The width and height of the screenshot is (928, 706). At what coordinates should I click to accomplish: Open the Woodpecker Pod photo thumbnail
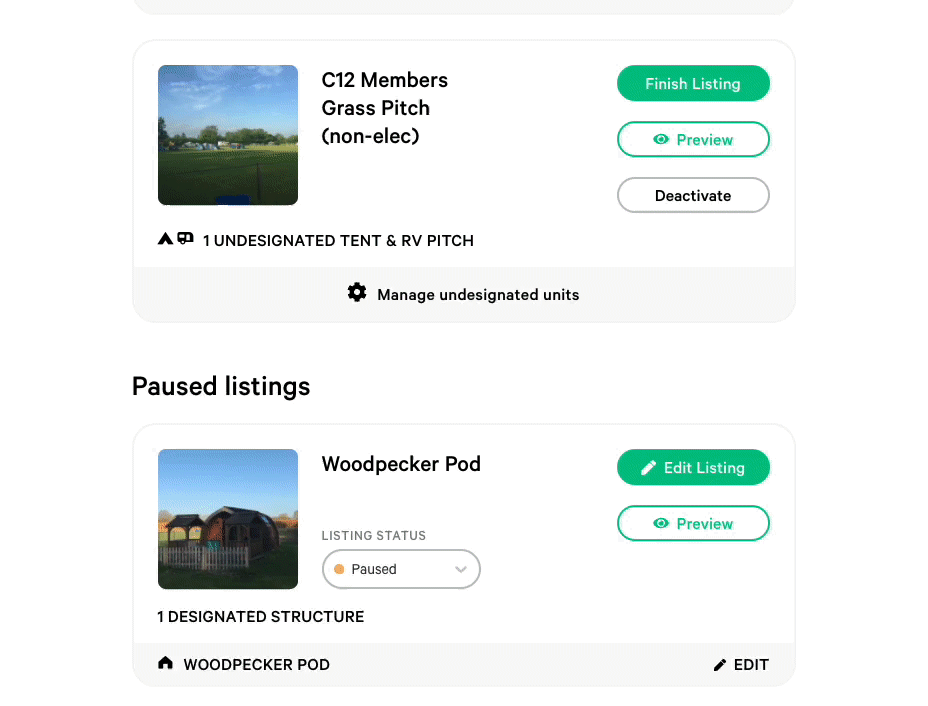(x=228, y=519)
